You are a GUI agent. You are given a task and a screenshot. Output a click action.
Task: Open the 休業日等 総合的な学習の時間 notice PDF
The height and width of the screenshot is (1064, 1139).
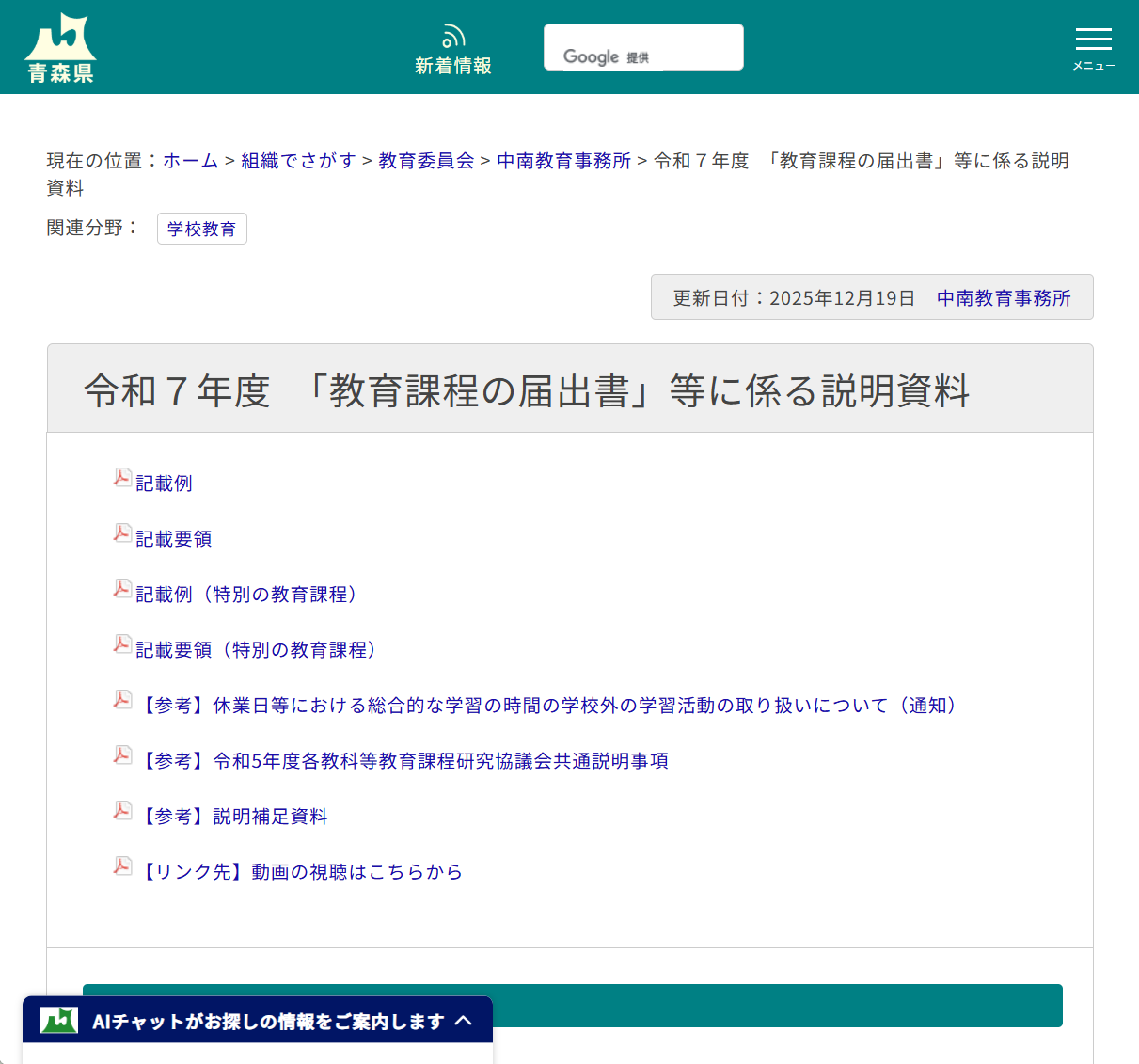coord(550,705)
